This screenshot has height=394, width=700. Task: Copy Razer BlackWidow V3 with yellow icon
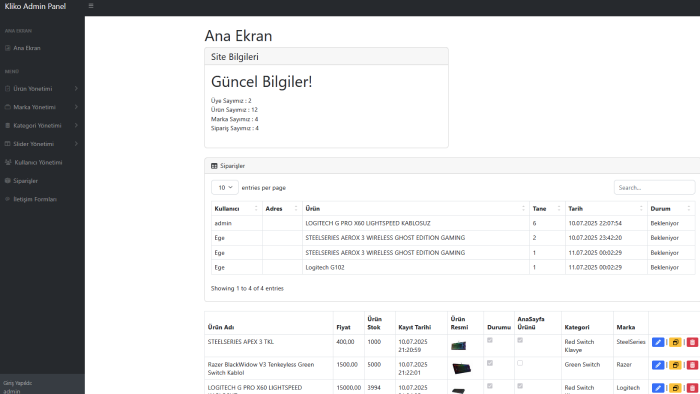(675, 365)
